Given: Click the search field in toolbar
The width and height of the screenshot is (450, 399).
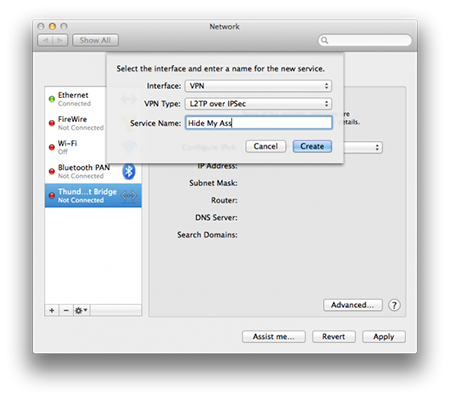Looking at the screenshot, I should [x=365, y=40].
